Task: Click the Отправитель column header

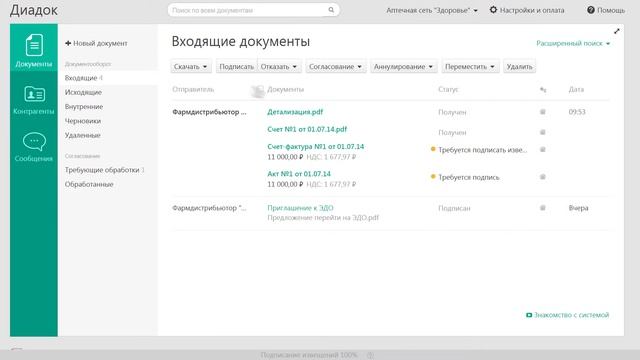Action: tap(193, 89)
